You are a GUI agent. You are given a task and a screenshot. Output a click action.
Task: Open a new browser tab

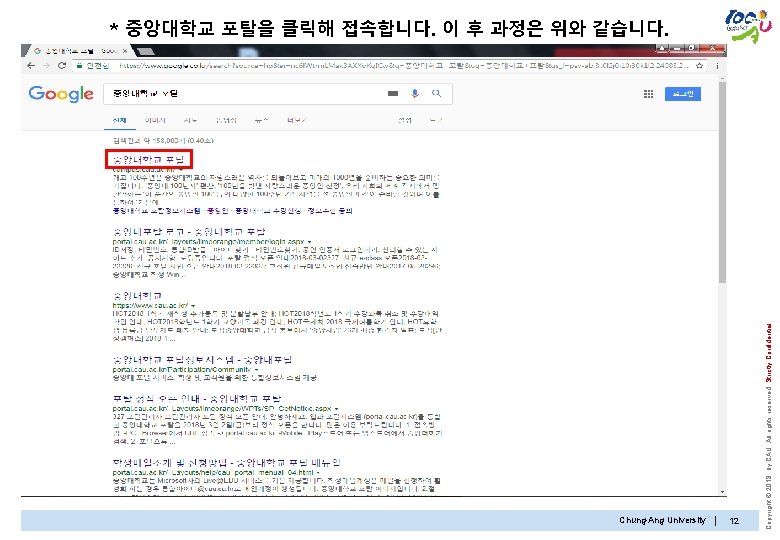coord(144,51)
